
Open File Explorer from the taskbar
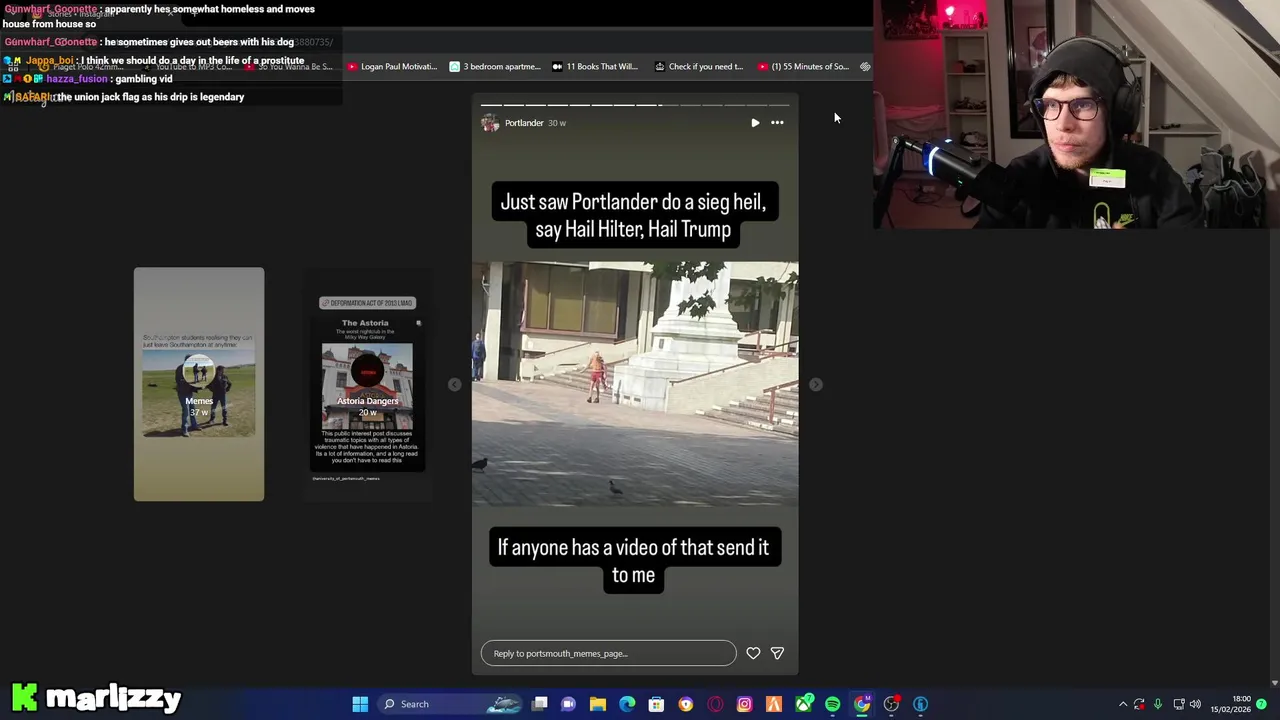tap(598, 704)
